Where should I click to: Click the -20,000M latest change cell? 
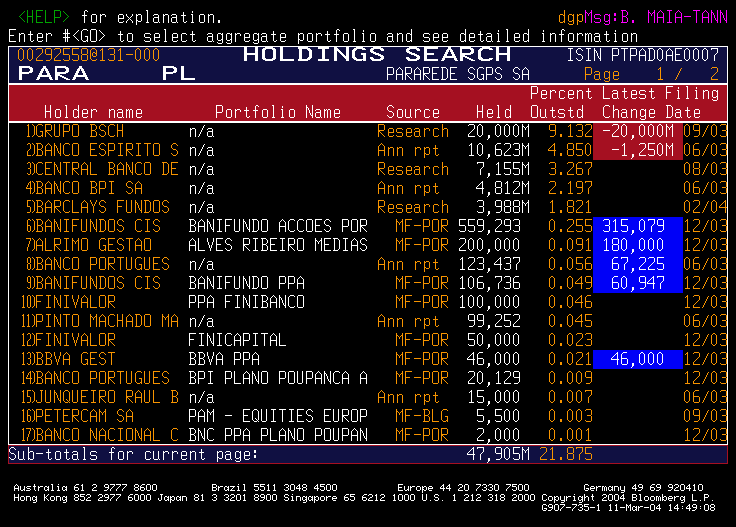click(638, 131)
